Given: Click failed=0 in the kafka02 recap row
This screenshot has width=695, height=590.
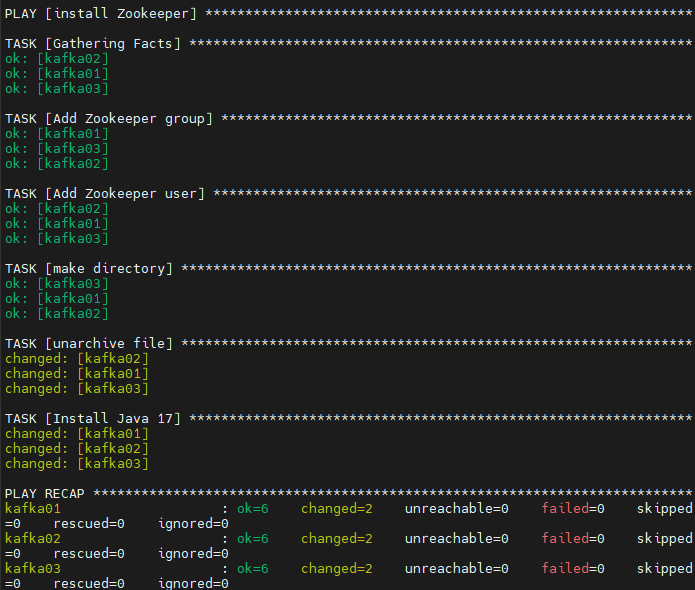Looking at the screenshot, I should pos(573,539).
